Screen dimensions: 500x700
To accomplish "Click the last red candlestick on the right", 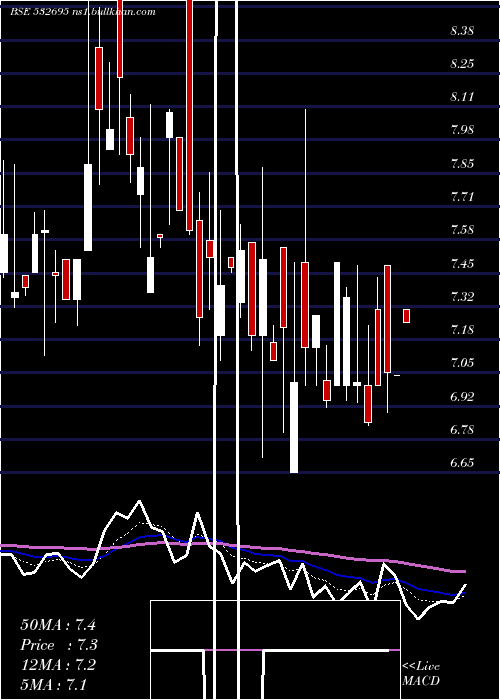I will click(x=406, y=316).
